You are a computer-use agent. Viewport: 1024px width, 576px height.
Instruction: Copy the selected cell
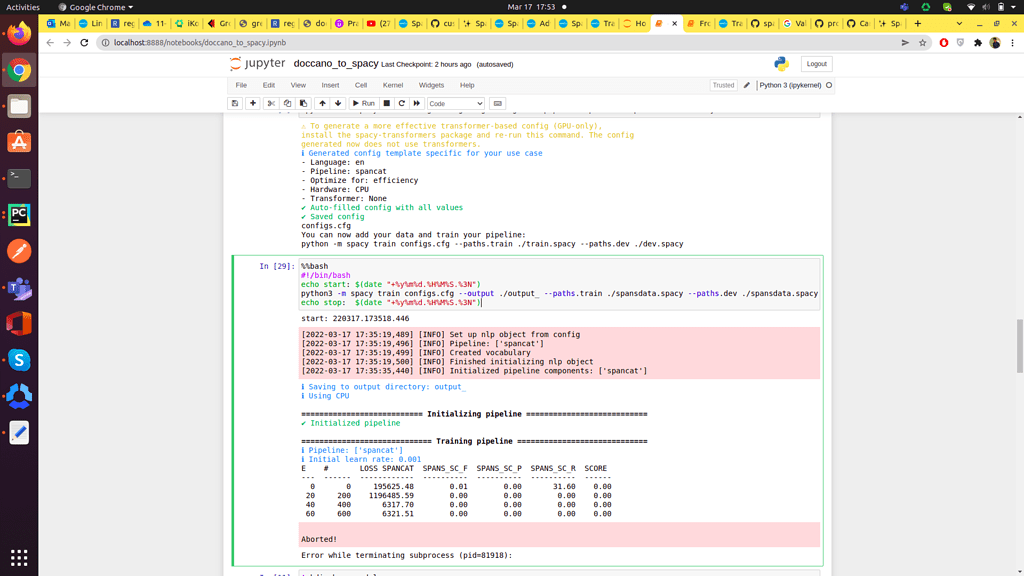click(x=288, y=103)
